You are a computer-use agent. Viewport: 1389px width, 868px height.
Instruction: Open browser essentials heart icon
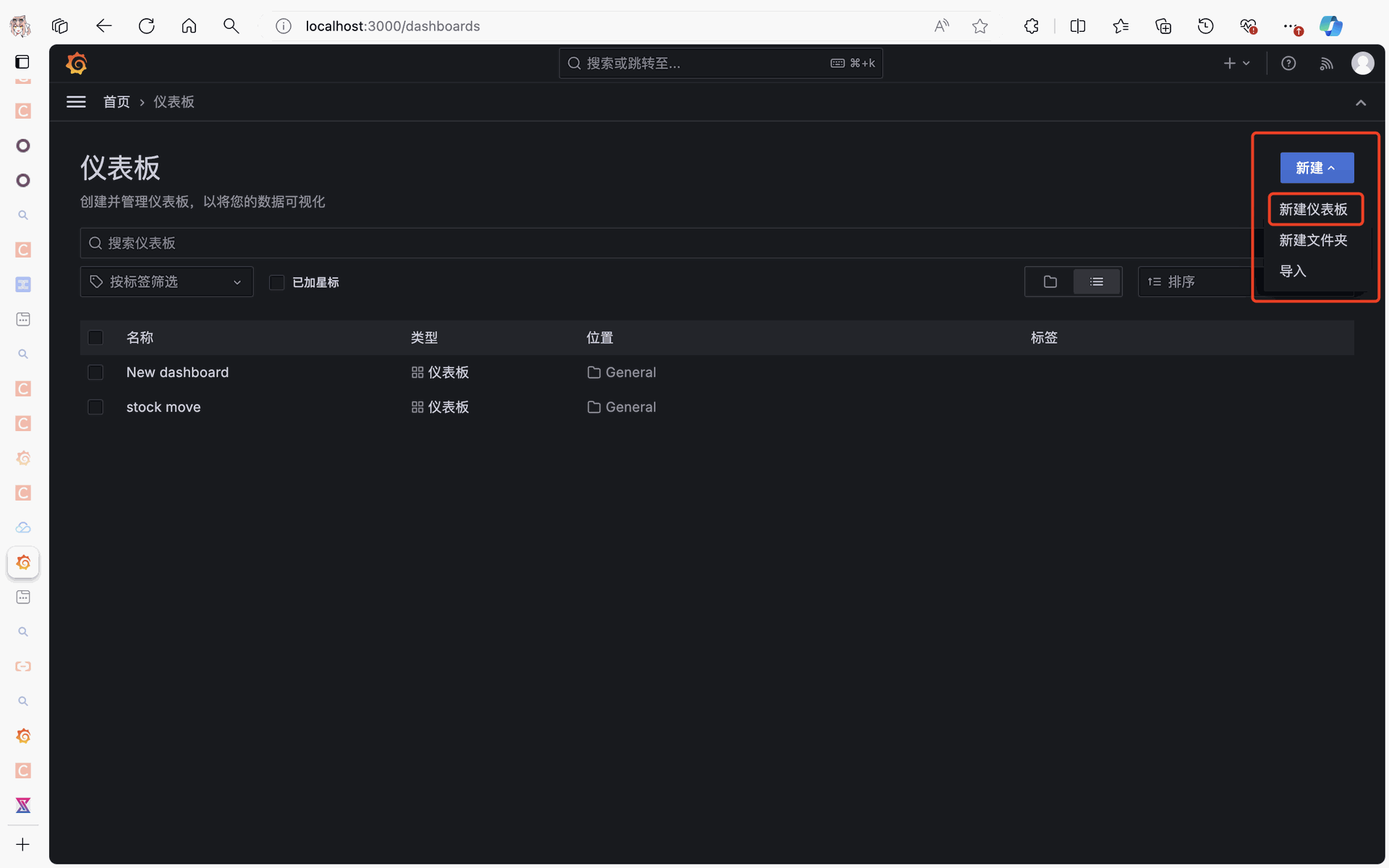tap(1248, 26)
